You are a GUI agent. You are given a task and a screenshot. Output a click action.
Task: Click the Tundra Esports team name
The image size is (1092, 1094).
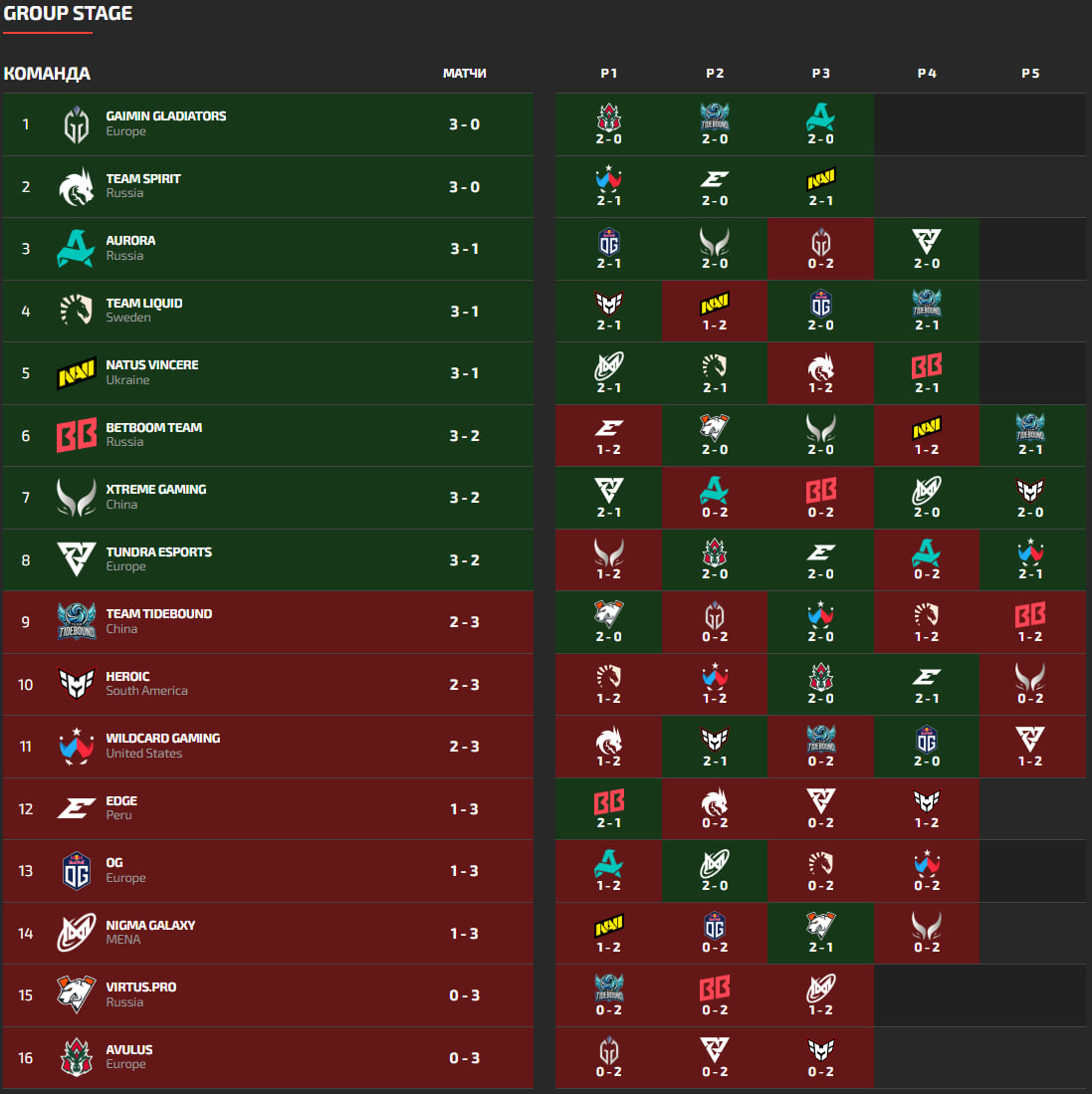tap(159, 552)
